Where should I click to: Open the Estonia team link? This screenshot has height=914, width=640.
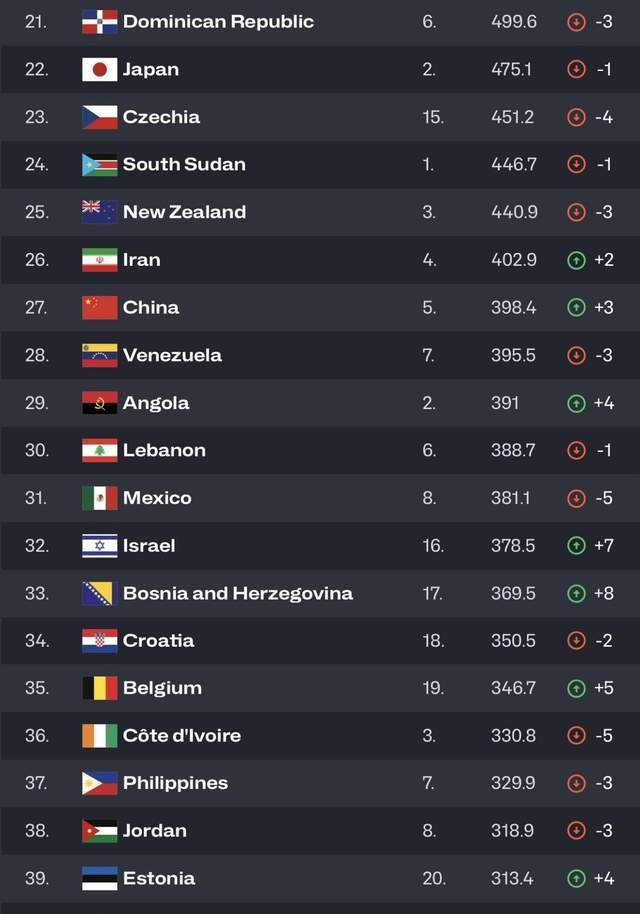159,878
